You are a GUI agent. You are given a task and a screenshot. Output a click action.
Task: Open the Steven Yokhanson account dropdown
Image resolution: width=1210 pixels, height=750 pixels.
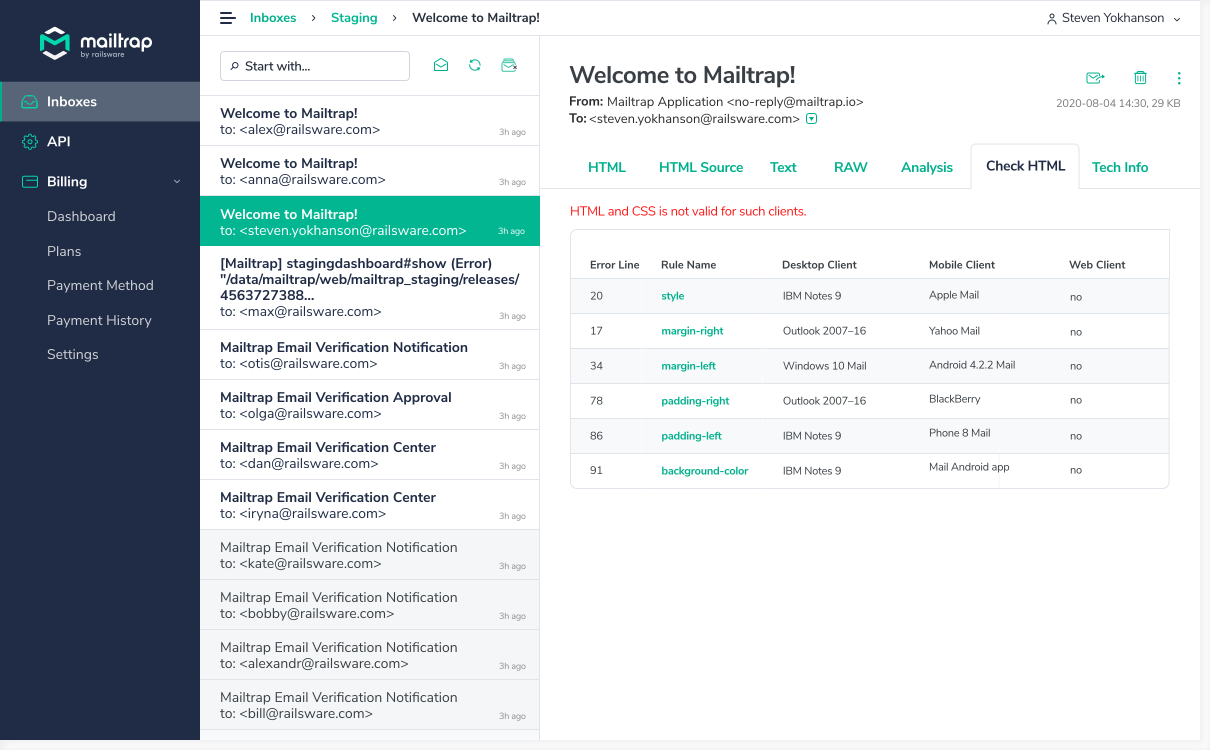[x=1176, y=19]
